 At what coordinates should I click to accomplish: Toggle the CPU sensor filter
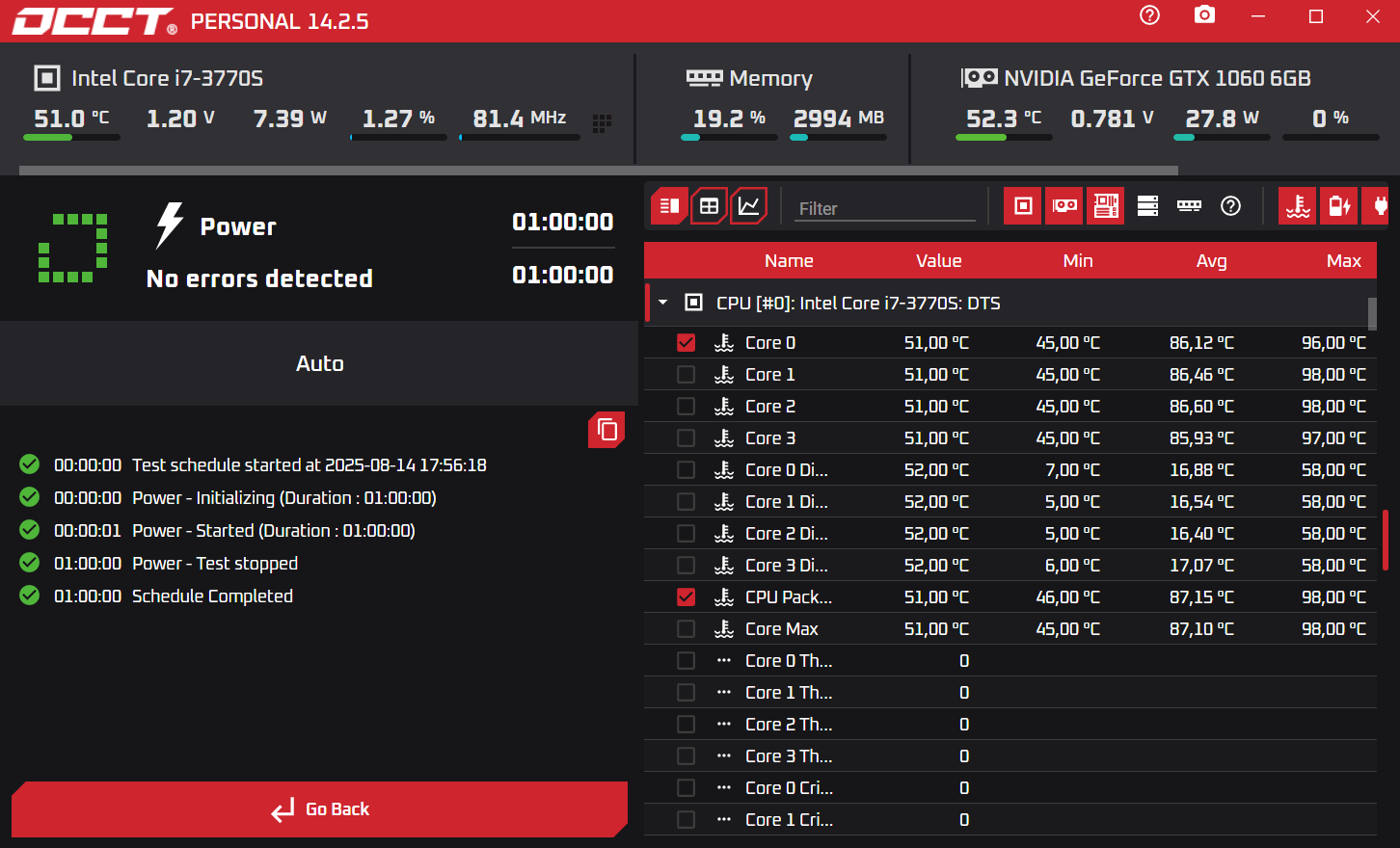1023,206
